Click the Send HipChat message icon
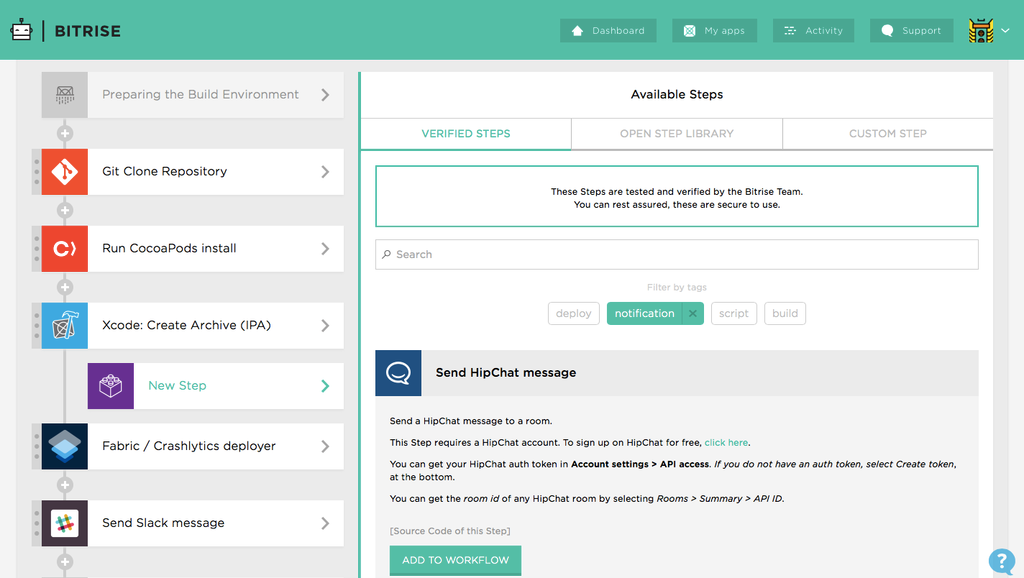Image resolution: width=1024 pixels, height=578 pixels. 398,373
